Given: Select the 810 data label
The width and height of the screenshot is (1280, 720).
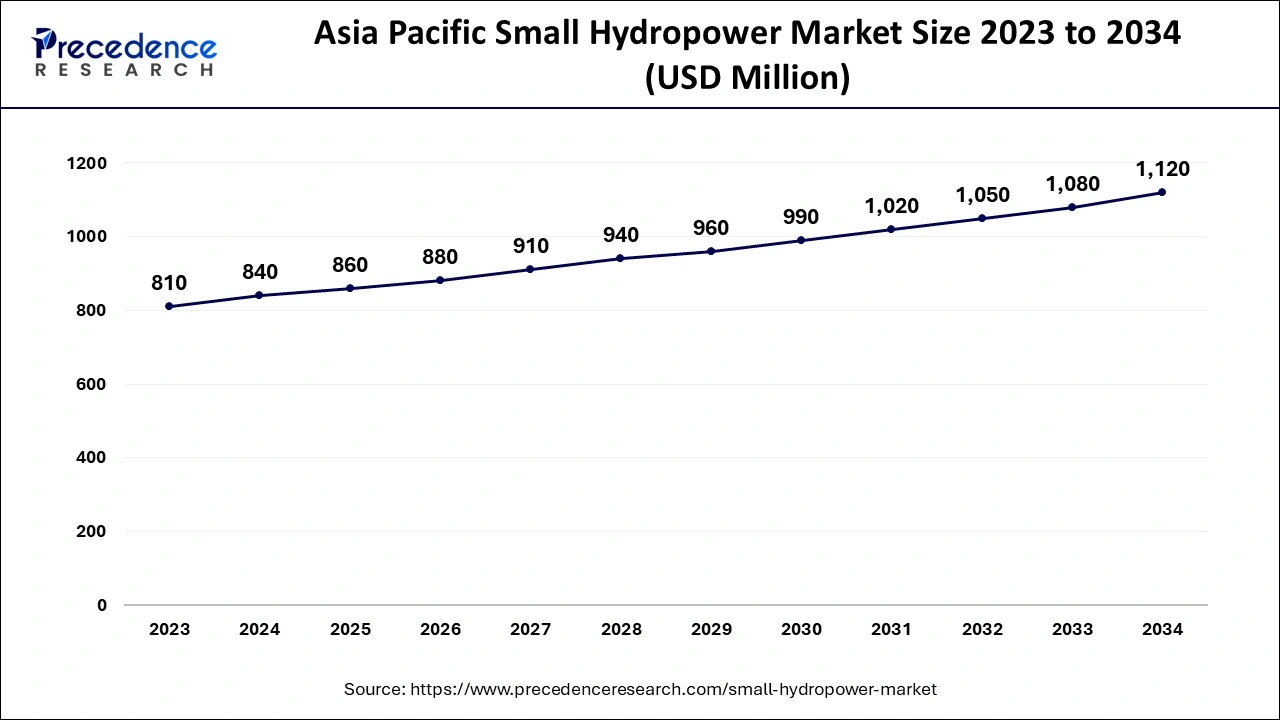Looking at the screenshot, I should click(169, 283).
